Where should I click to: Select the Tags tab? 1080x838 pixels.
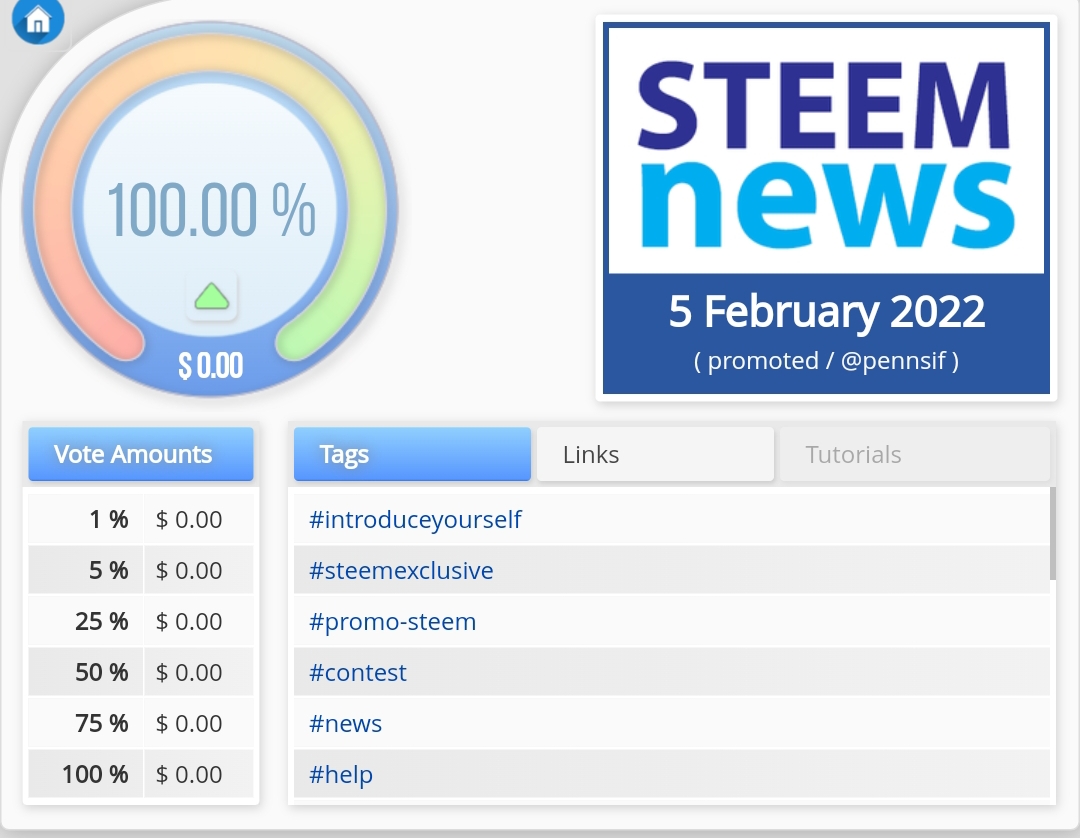click(x=412, y=454)
